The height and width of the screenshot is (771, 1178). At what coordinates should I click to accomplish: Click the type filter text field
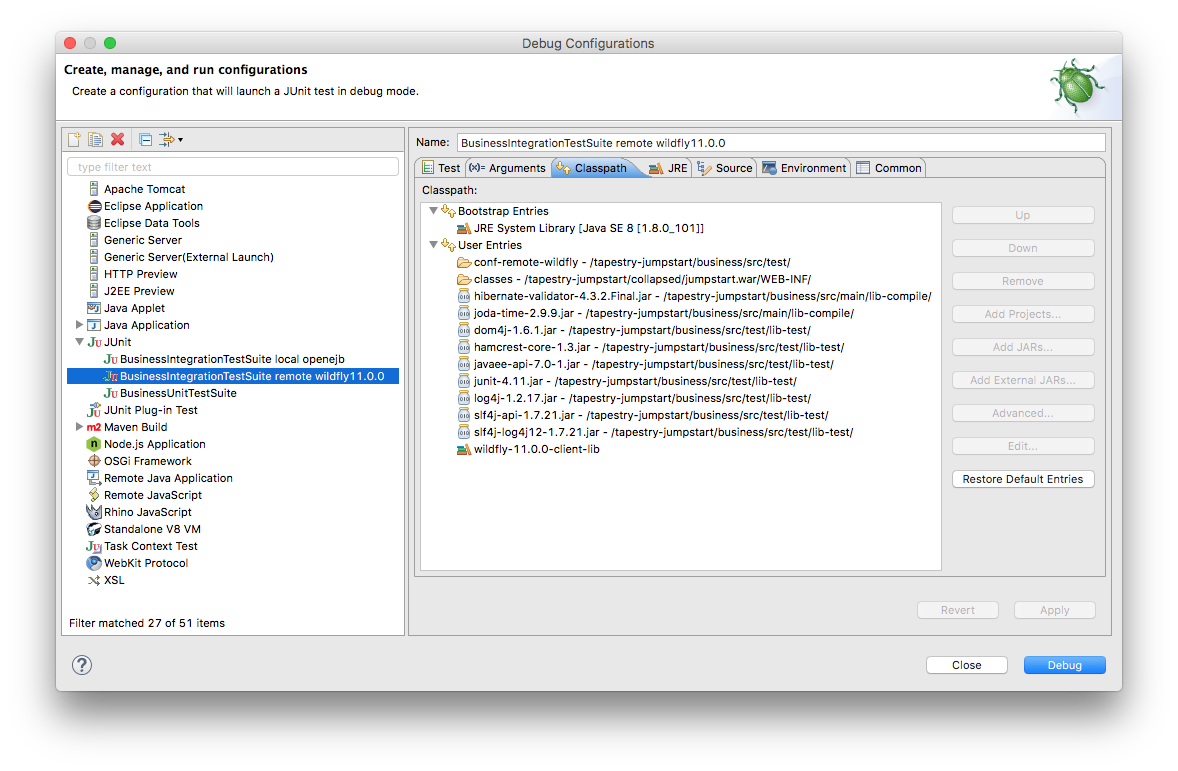click(233, 167)
